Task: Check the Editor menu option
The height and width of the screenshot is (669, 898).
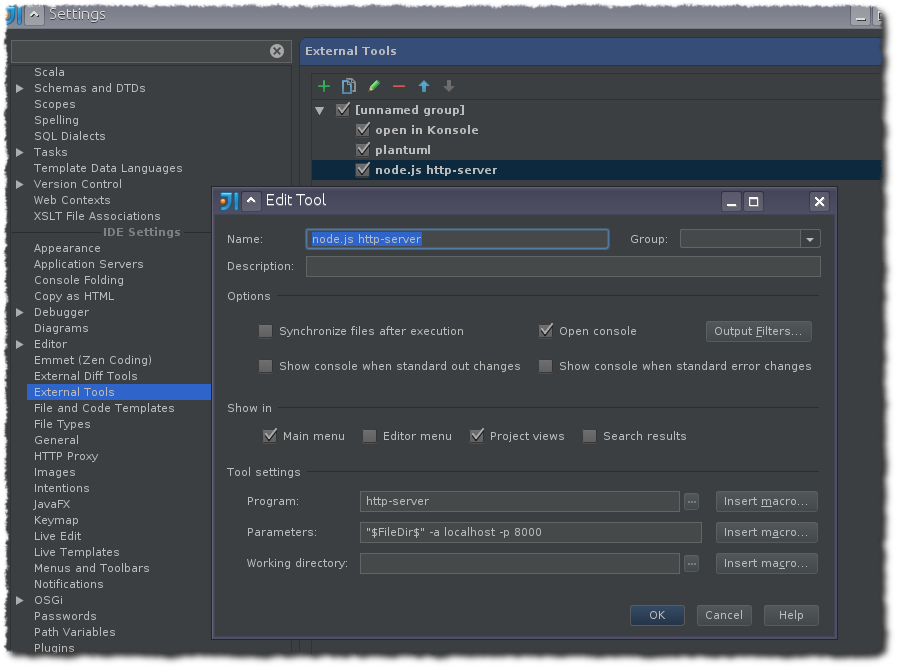Action: click(x=369, y=436)
